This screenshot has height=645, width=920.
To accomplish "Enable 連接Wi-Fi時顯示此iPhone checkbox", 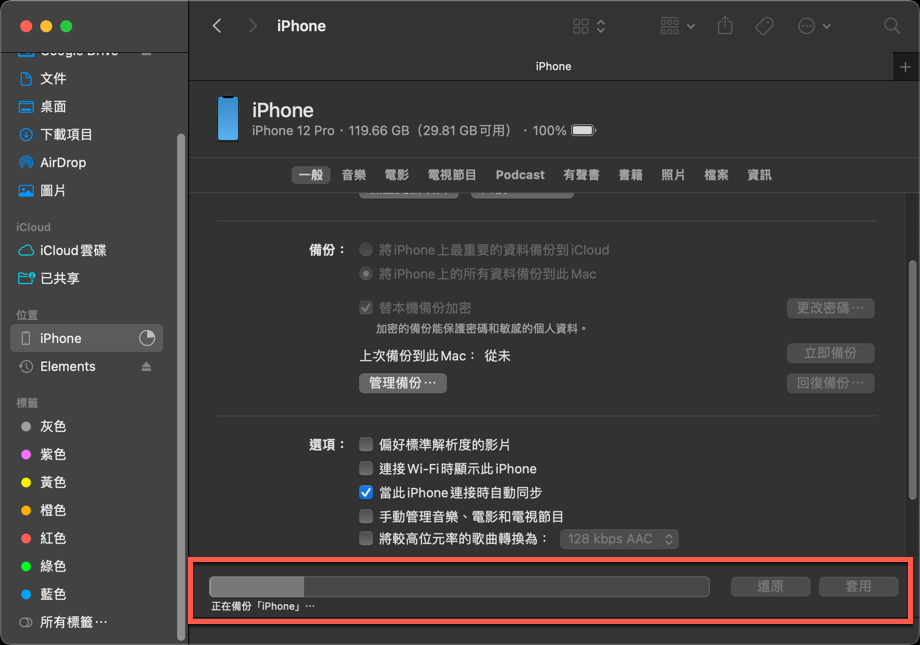I will 366,468.
